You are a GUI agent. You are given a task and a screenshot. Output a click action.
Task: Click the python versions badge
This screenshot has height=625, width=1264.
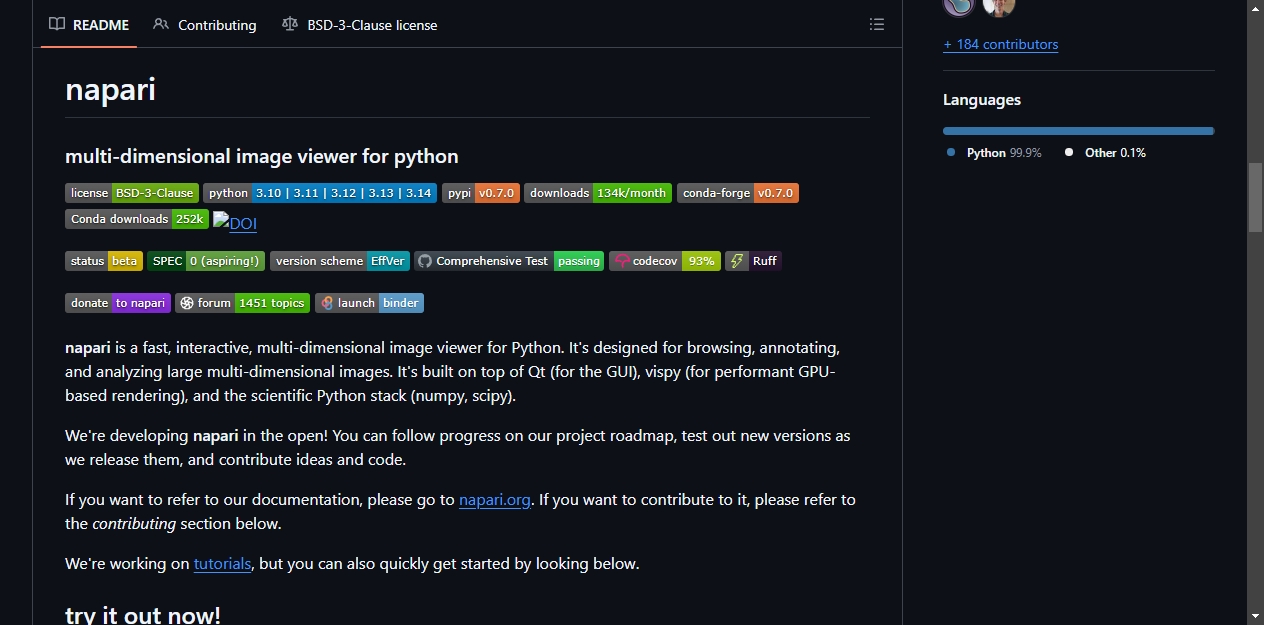click(x=320, y=193)
